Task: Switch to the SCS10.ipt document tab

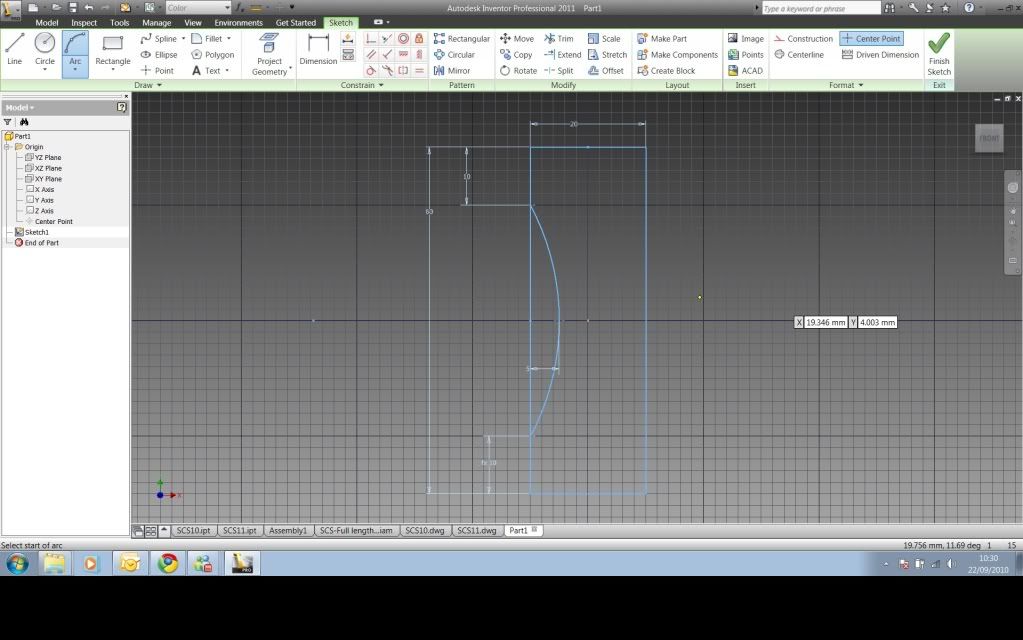Action: (191, 530)
